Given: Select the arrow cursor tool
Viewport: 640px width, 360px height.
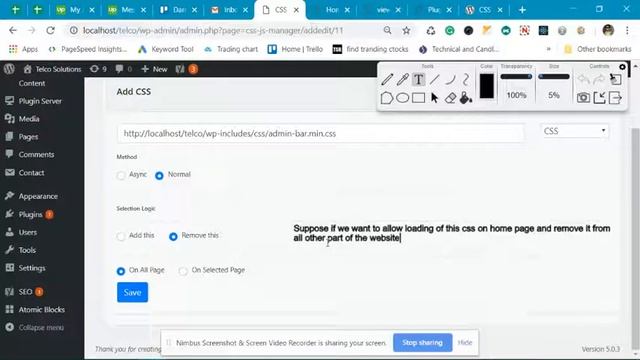Looking at the screenshot, I should point(434,98).
